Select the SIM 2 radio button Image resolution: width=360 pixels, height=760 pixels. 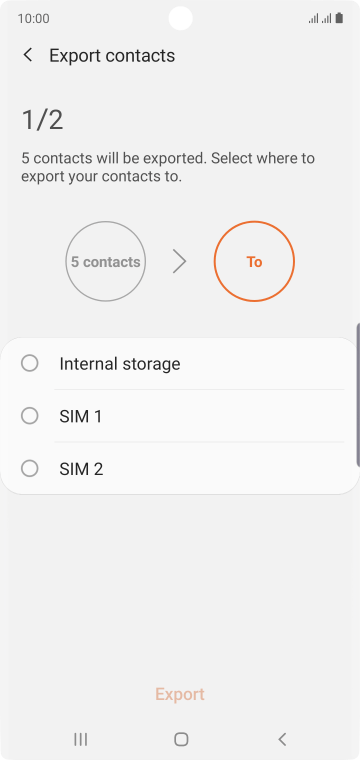[30, 469]
